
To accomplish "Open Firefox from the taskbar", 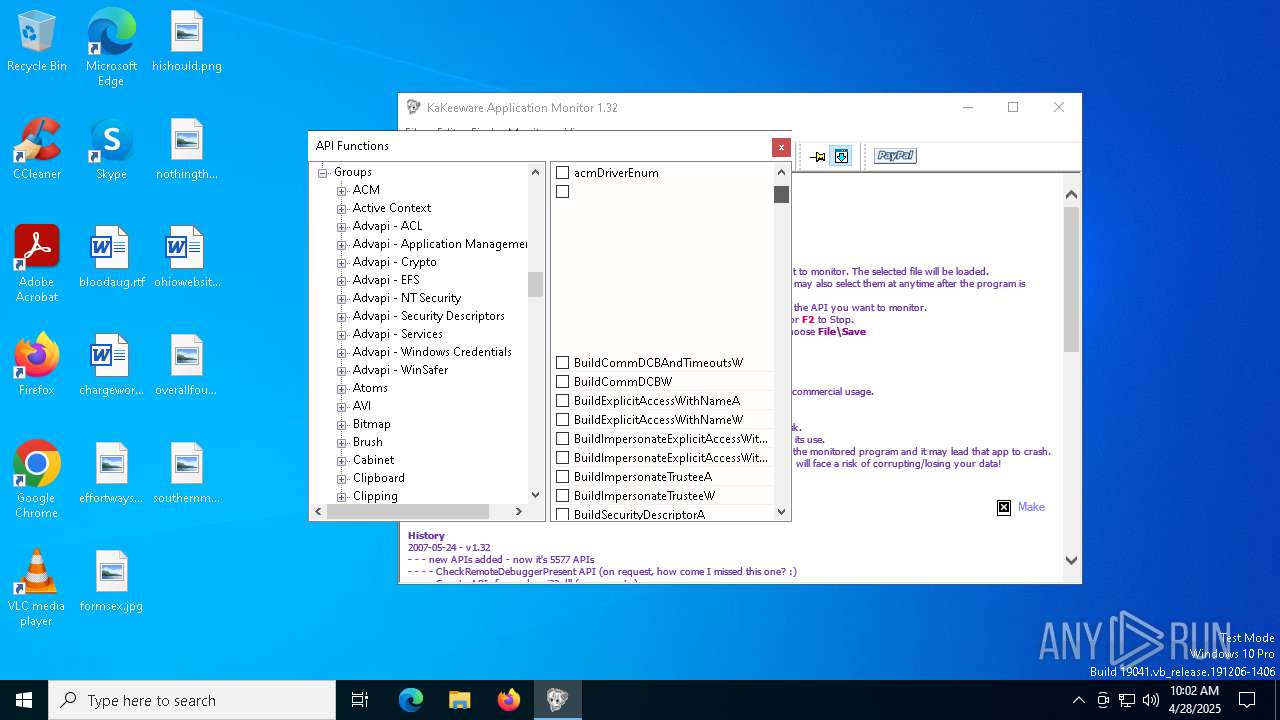I will [508, 700].
